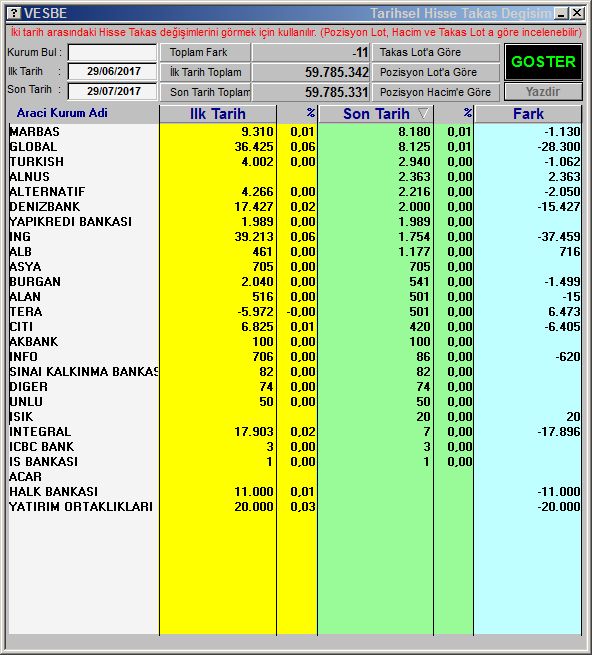Click the Kurum Bul search field
The height and width of the screenshot is (655, 592).
tap(112, 53)
